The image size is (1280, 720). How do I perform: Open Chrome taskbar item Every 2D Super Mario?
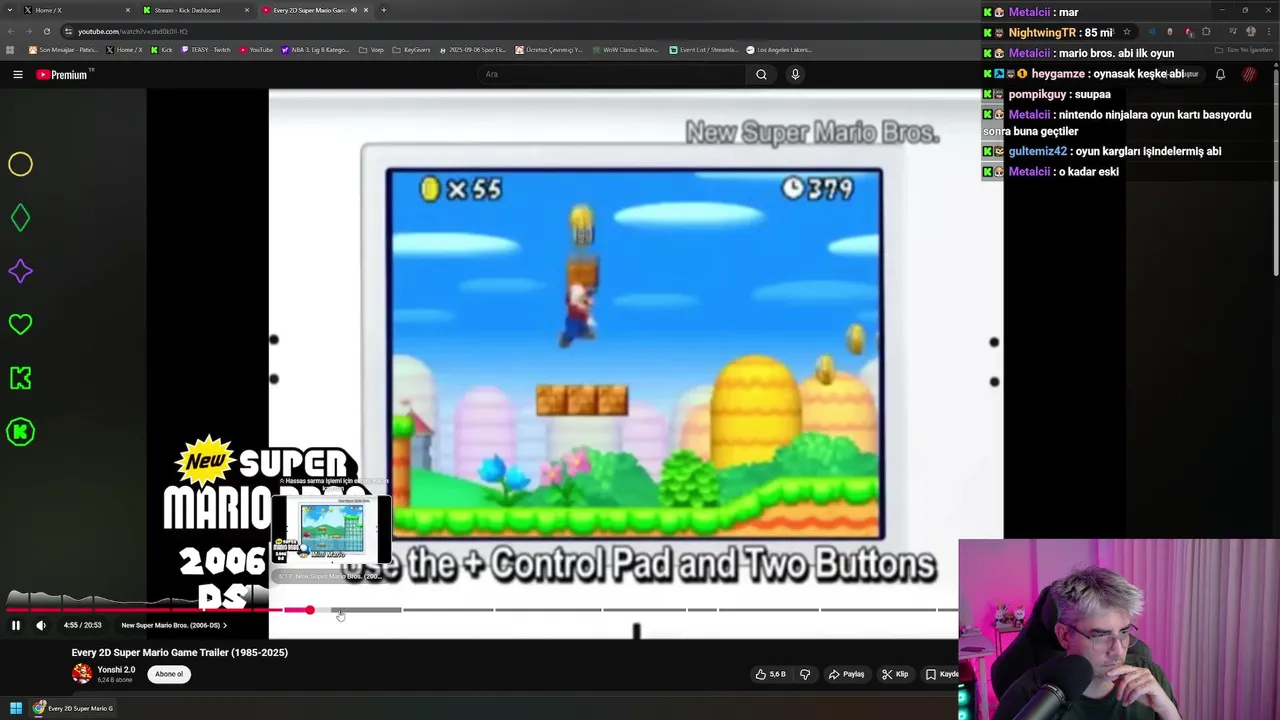73,708
